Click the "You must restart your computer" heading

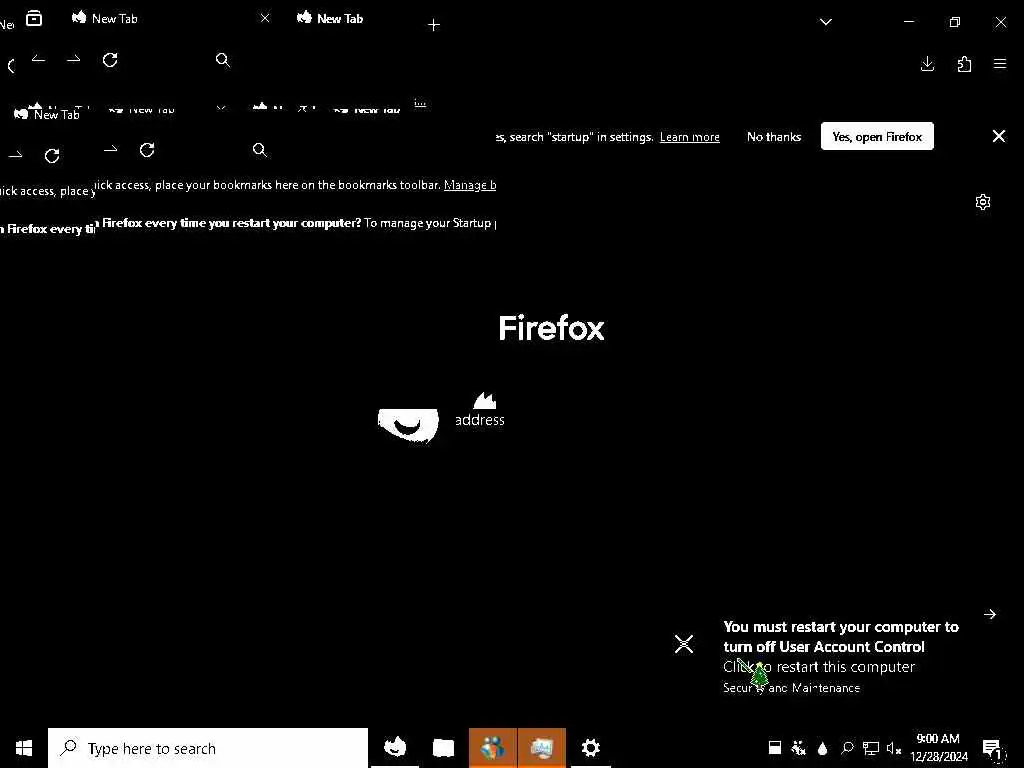[841, 637]
